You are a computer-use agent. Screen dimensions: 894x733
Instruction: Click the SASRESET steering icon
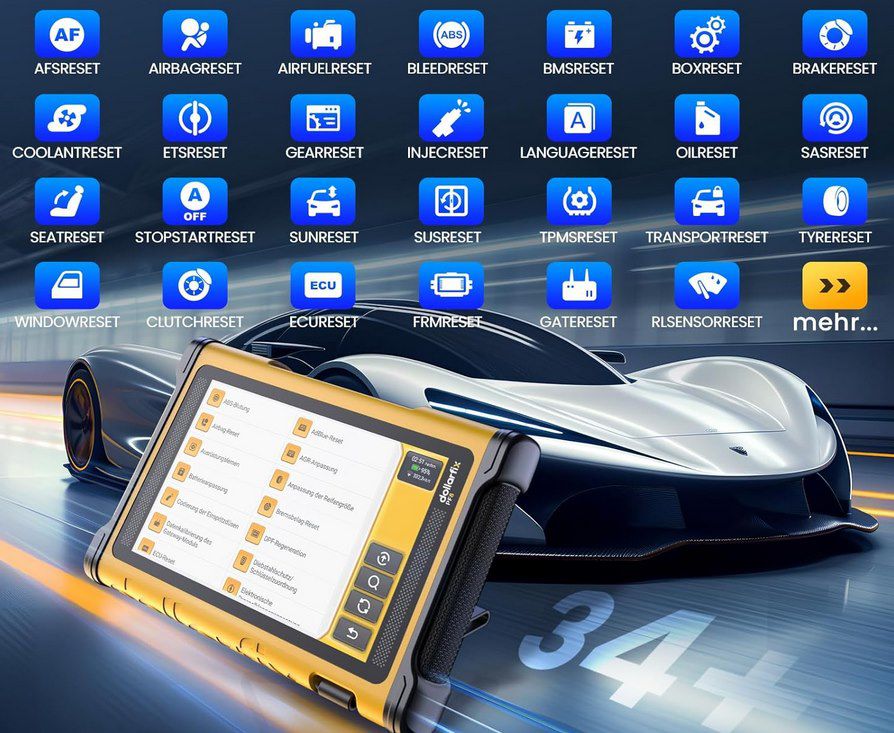[834, 119]
